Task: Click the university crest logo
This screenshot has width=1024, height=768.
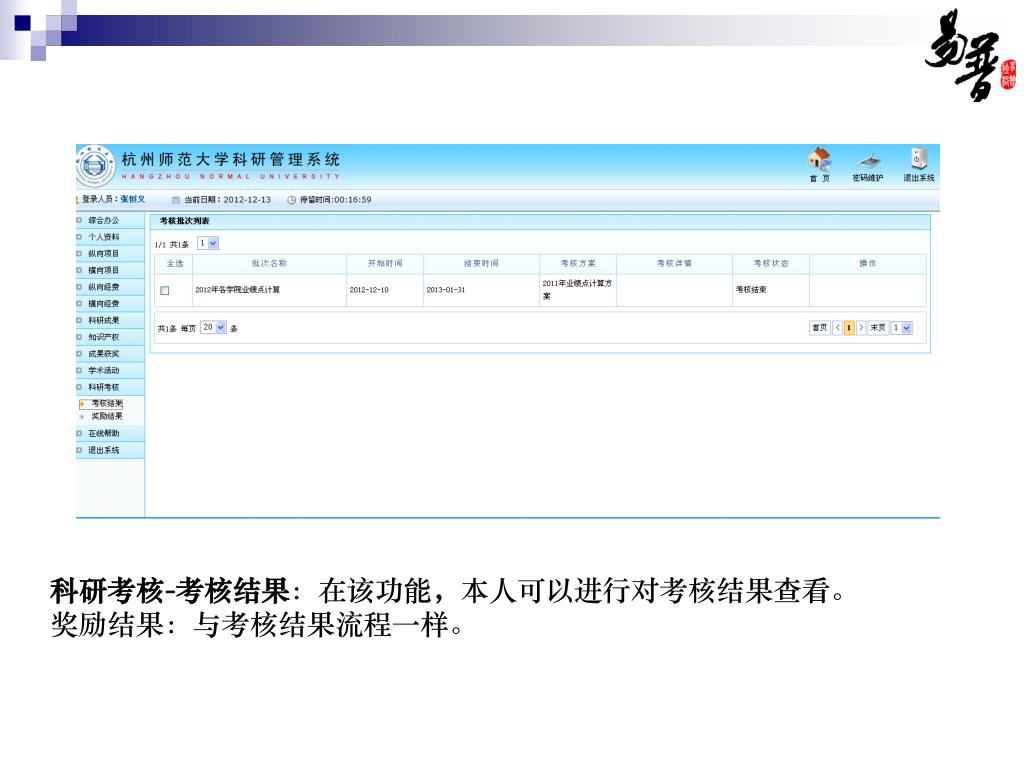Action: [x=95, y=166]
